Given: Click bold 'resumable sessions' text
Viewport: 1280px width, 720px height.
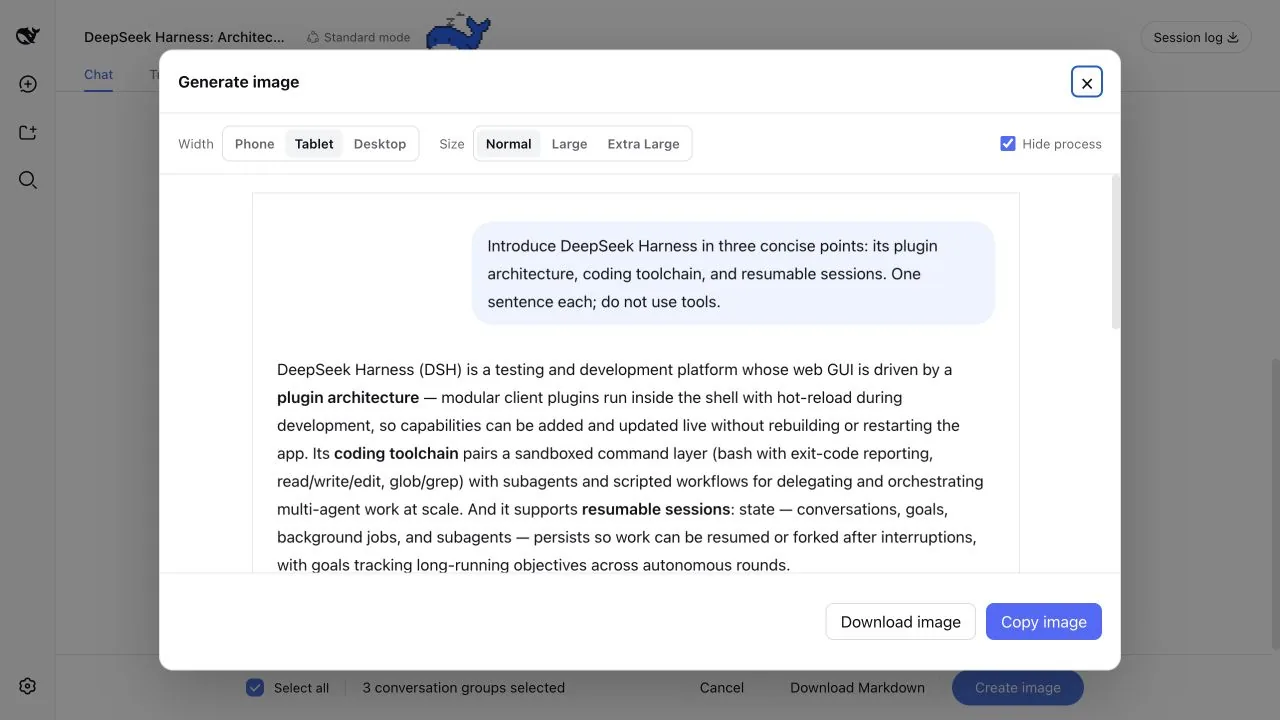Looking at the screenshot, I should (x=656, y=510).
